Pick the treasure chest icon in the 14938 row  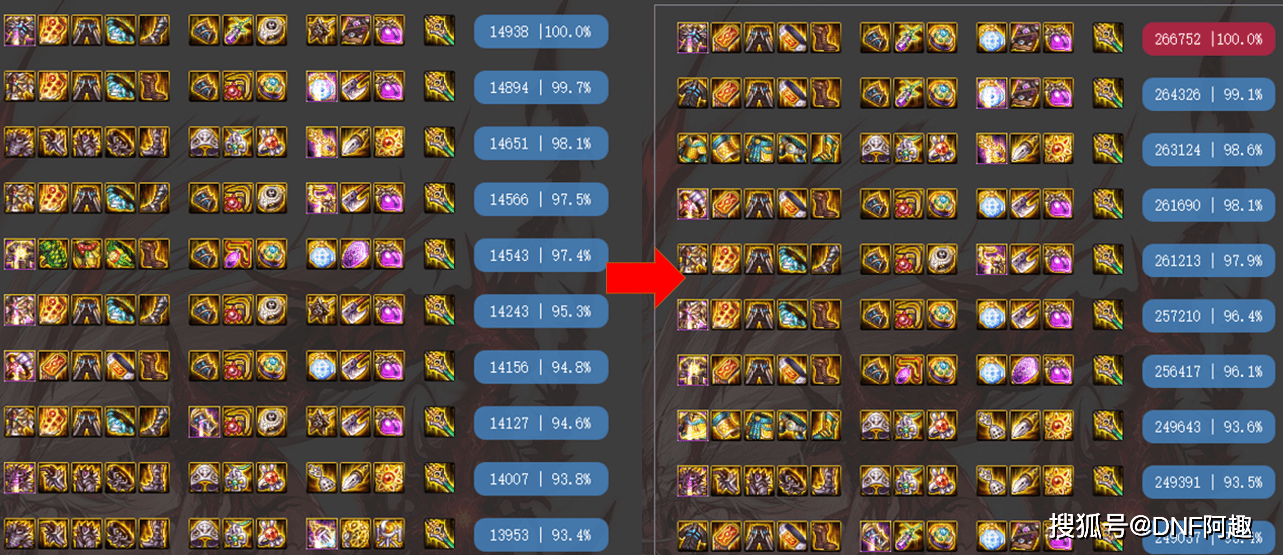(355, 30)
